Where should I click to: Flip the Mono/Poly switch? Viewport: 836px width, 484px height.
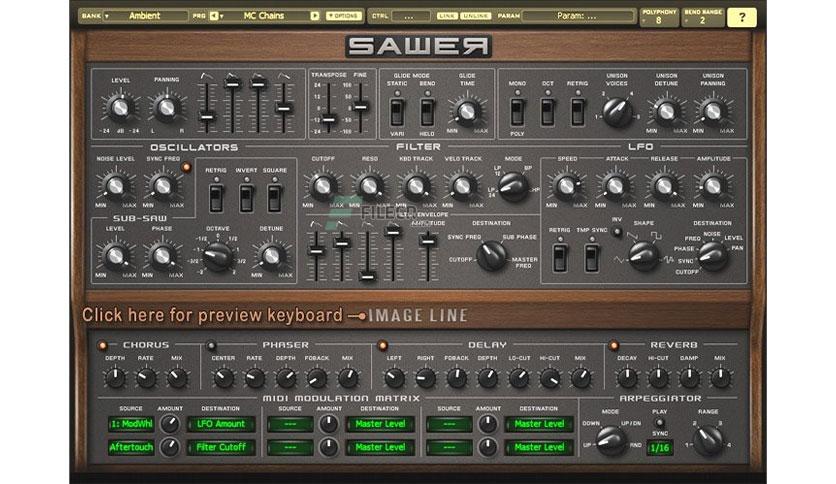517,111
